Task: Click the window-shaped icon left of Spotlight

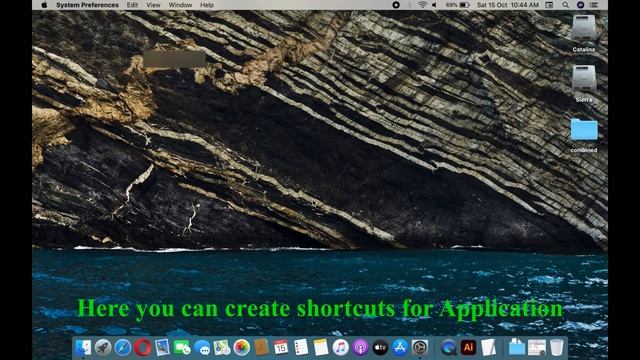Action: tap(549, 5)
